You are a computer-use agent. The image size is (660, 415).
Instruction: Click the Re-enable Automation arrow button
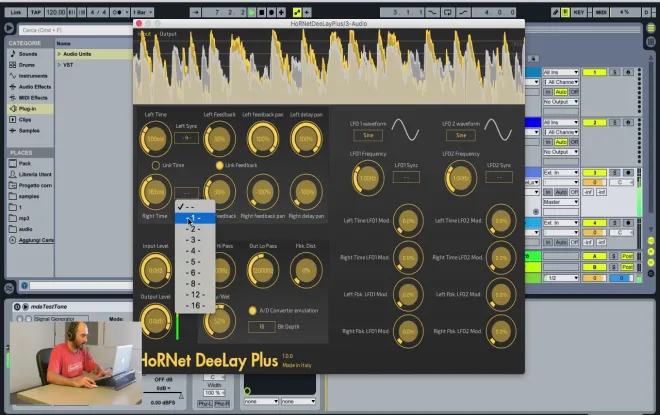pyautogui.click(x=307, y=12)
